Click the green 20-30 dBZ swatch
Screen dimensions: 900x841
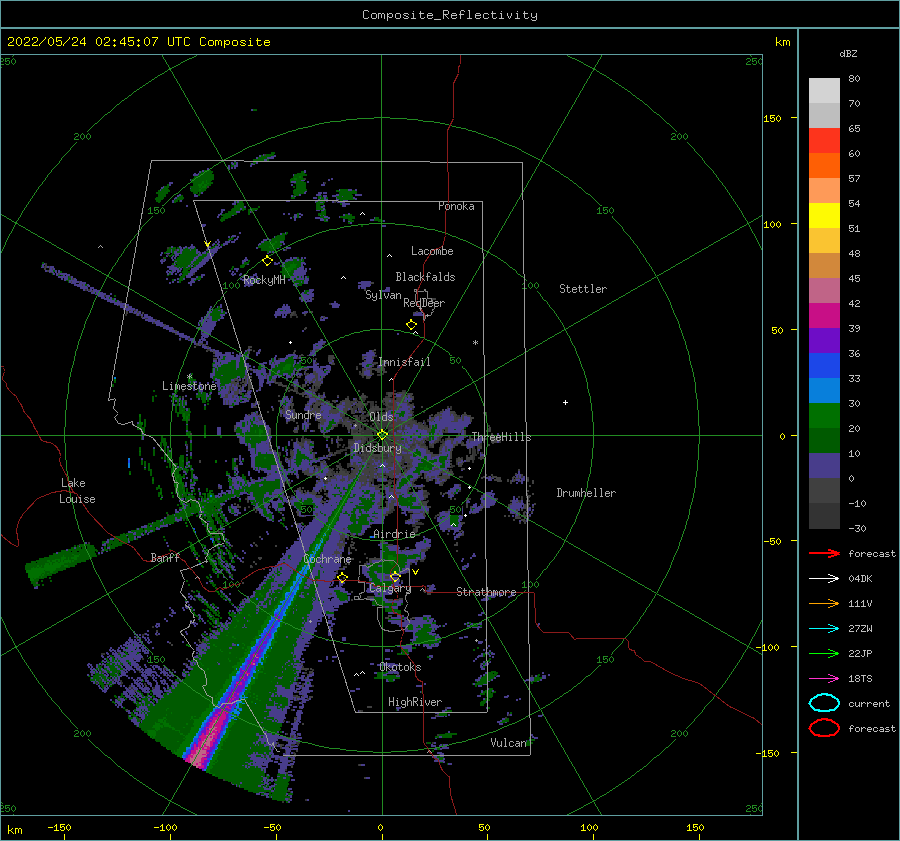coord(824,416)
